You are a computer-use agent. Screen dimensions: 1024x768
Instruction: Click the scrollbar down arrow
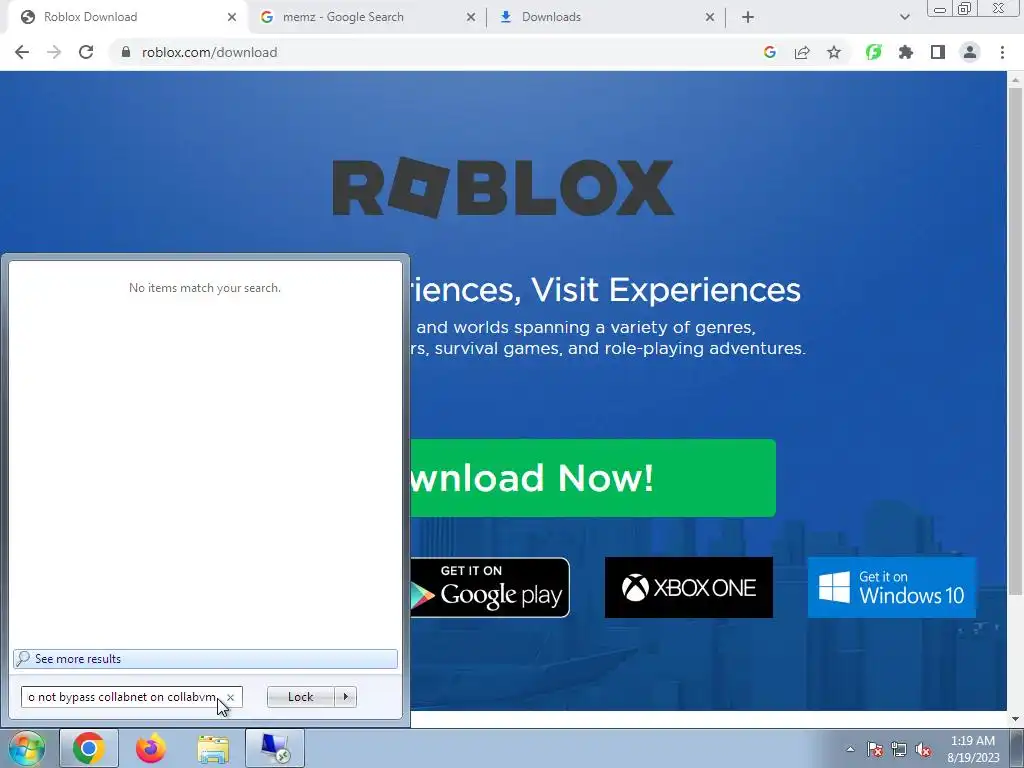pyautogui.click(x=1015, y=719)
